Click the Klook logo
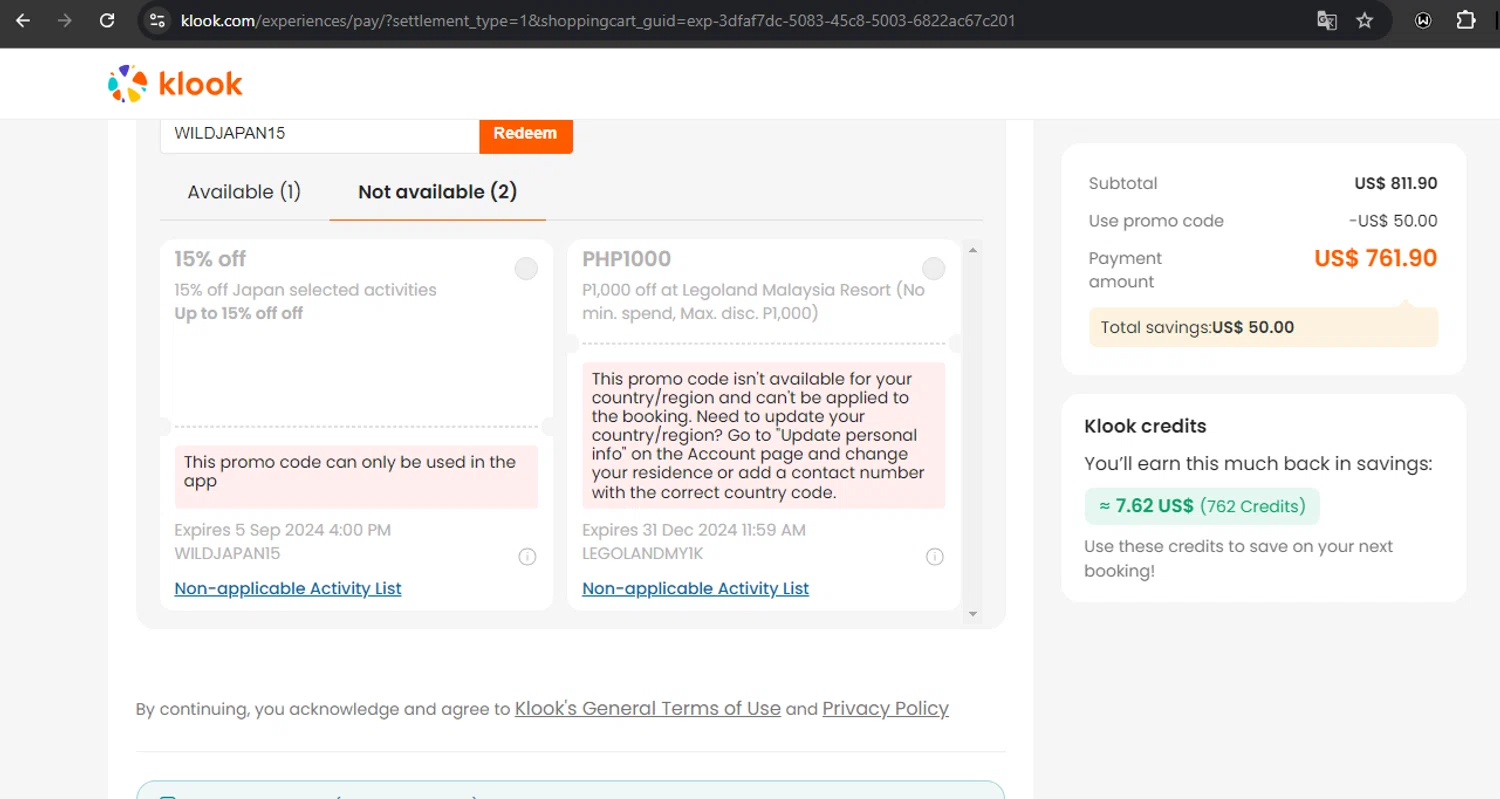Image resolution: width=1500 pixels, height=799 pixels. coord(175,84)
